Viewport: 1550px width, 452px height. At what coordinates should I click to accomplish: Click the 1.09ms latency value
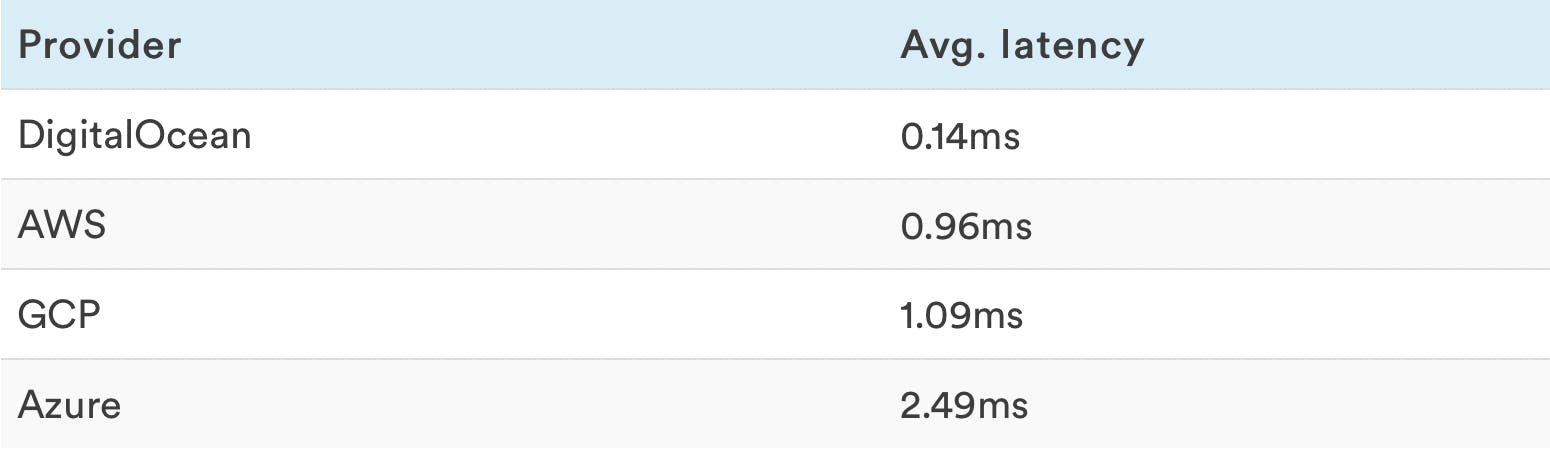[x=961, y=315]
